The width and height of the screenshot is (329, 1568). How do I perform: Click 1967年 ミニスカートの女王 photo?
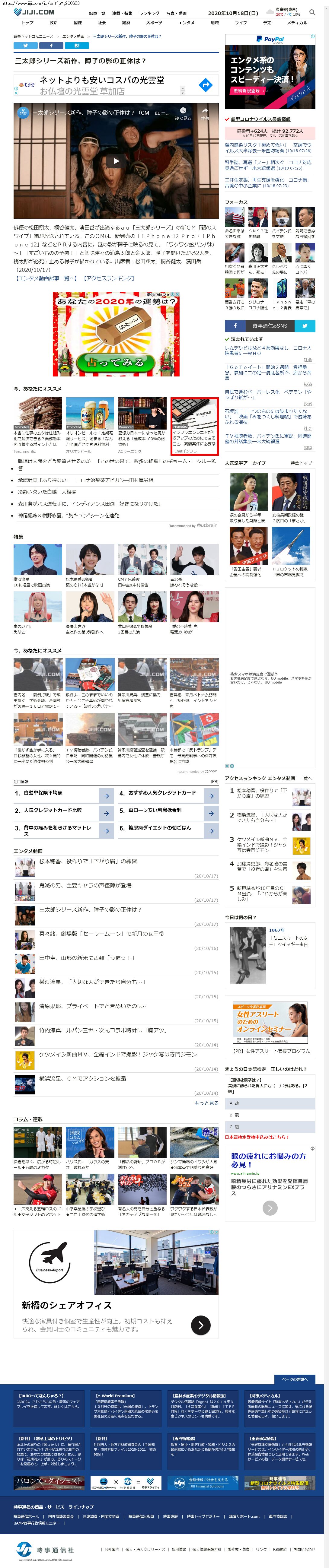248,955
